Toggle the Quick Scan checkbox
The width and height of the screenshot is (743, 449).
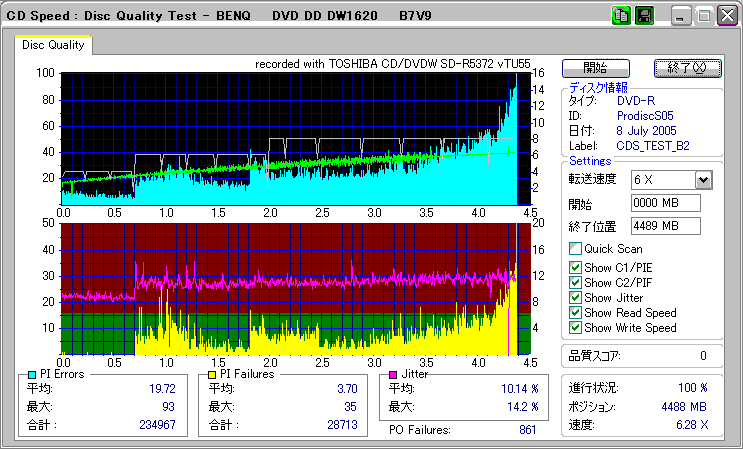point(575,249)
